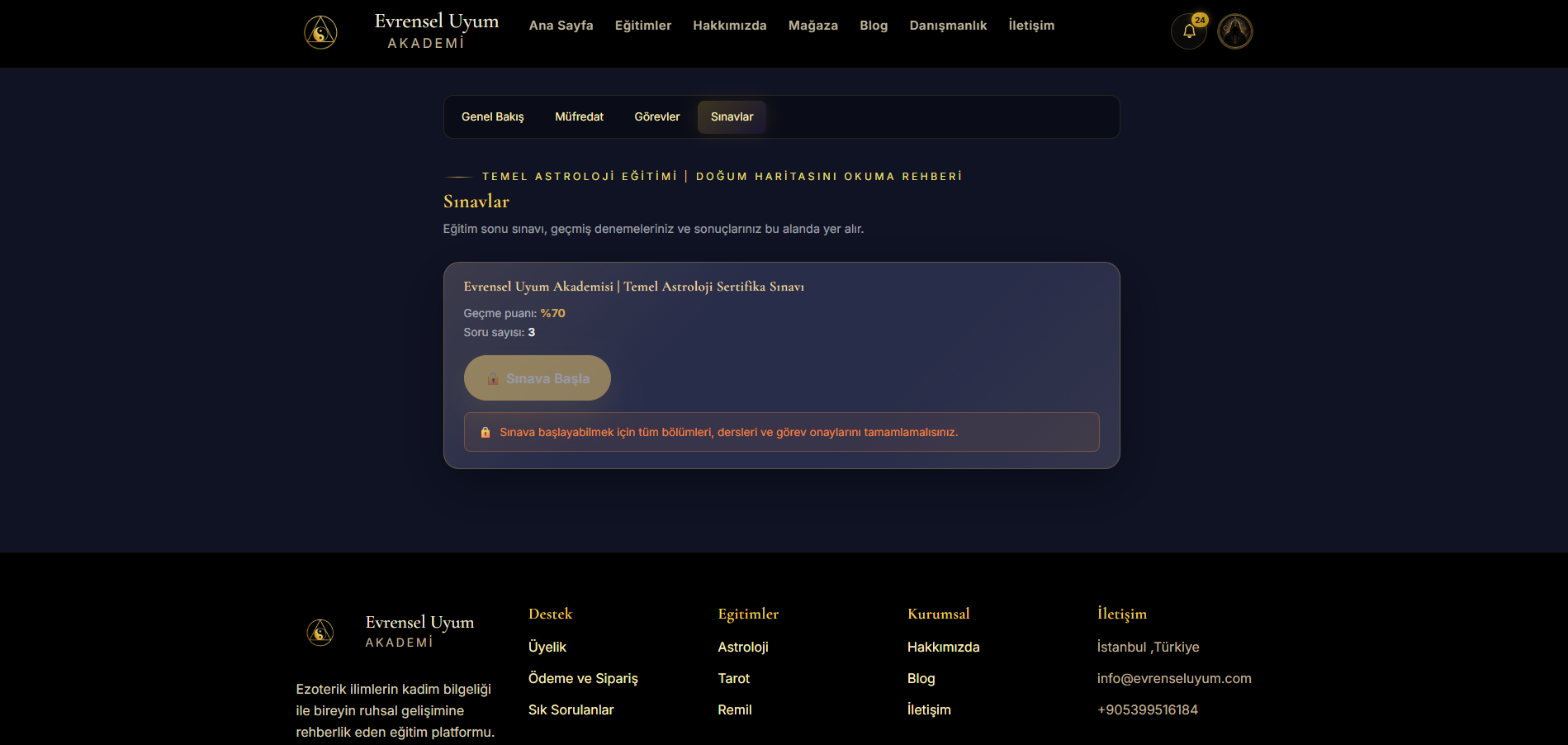
Task: Switch to the Genel Bakış tab
Action: click(x=493, y=117)
